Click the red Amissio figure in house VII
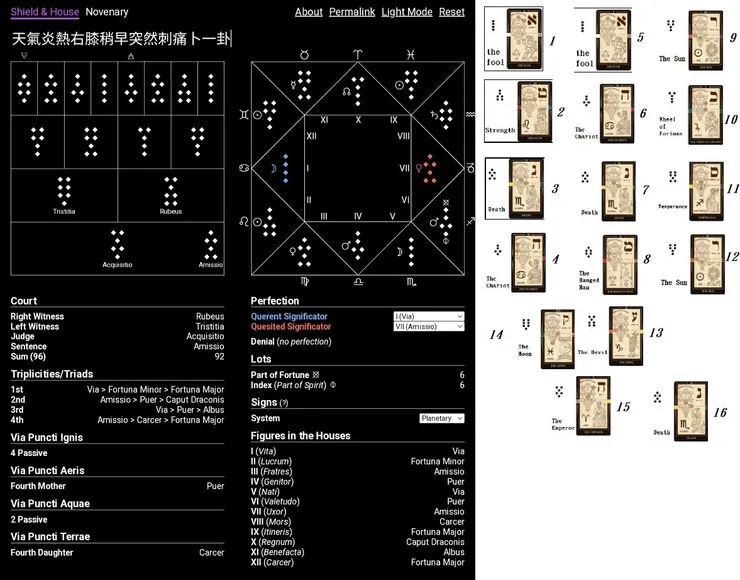740x580 pixels. point(430,168)
